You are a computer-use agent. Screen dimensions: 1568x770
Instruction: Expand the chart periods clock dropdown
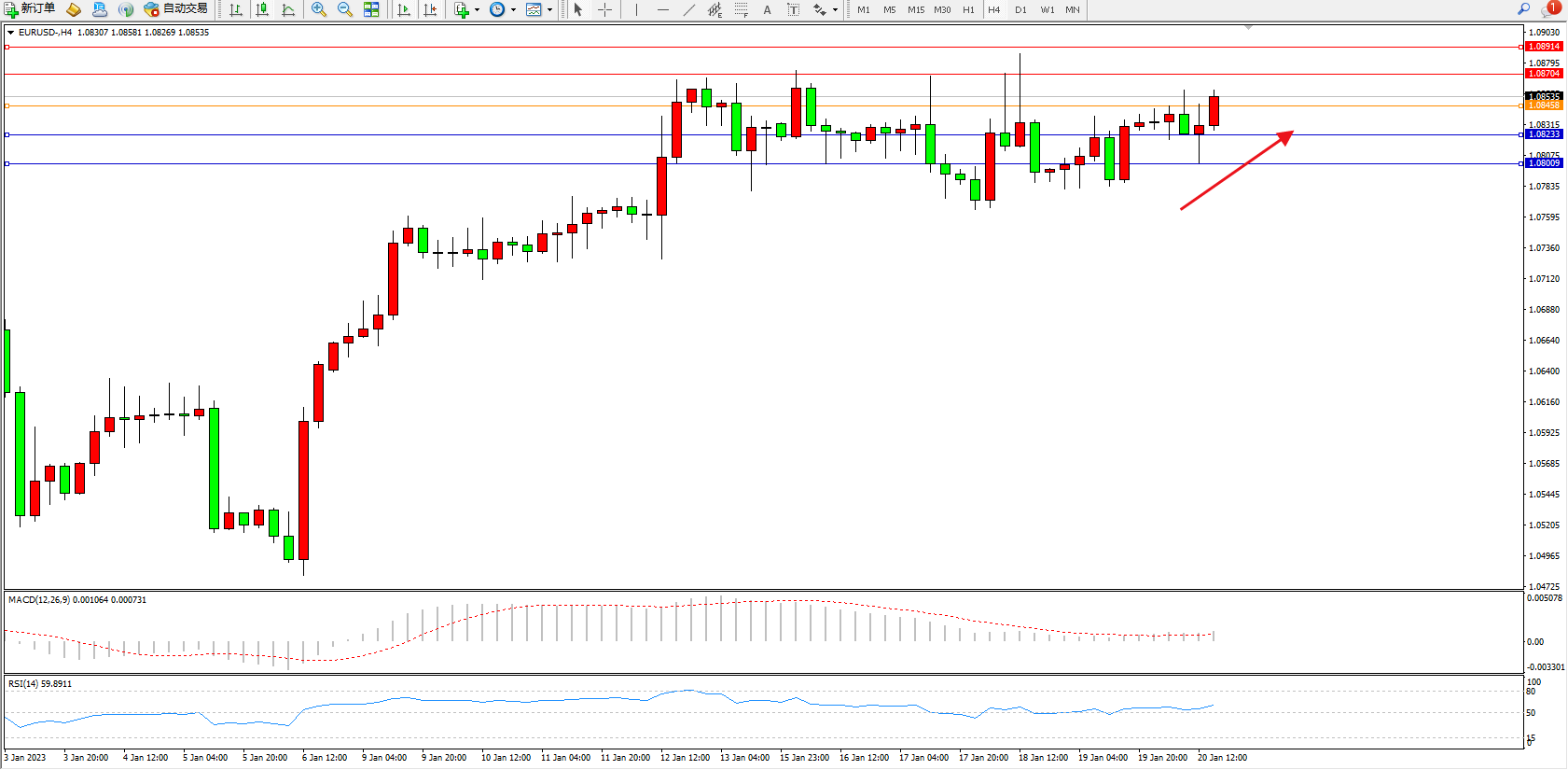(513, 9)
